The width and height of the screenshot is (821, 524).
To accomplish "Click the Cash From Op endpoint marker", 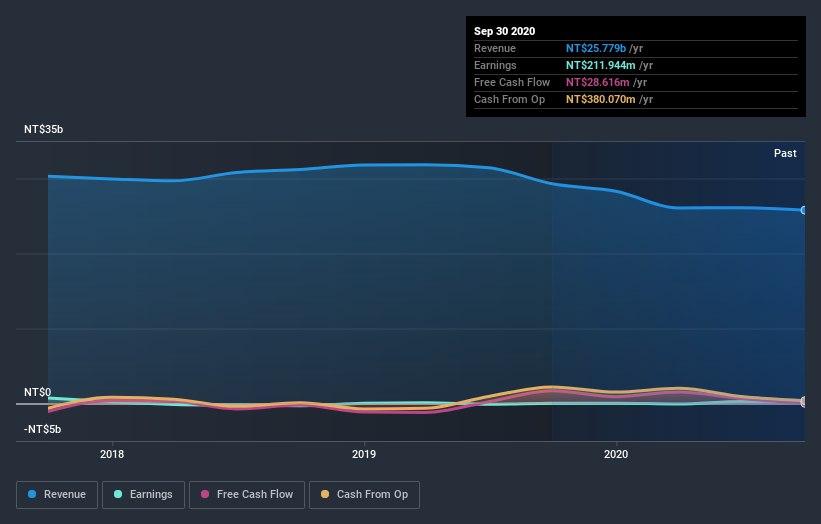I will pos(804,401).
